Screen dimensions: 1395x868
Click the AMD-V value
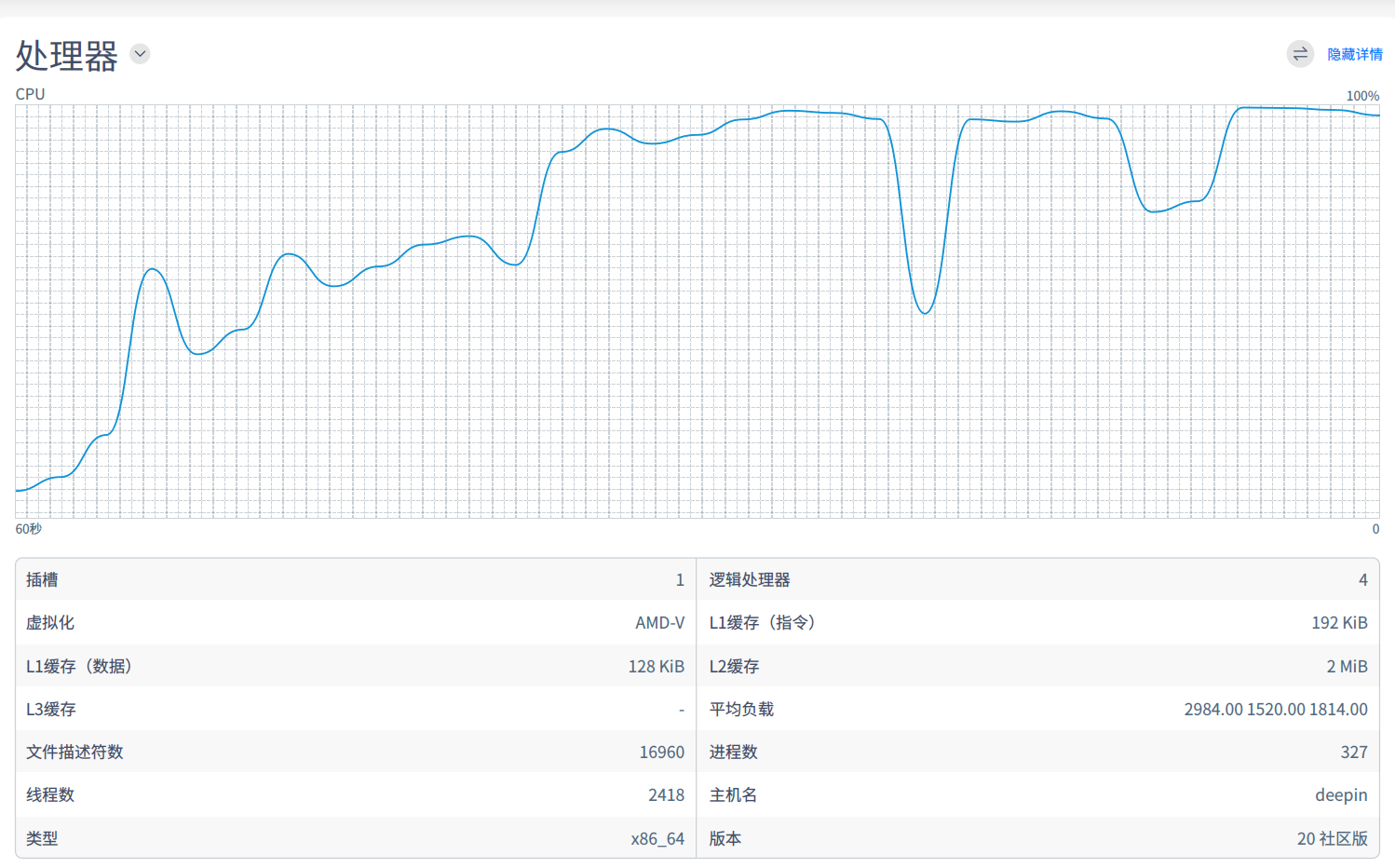click(x=659, y=623)
